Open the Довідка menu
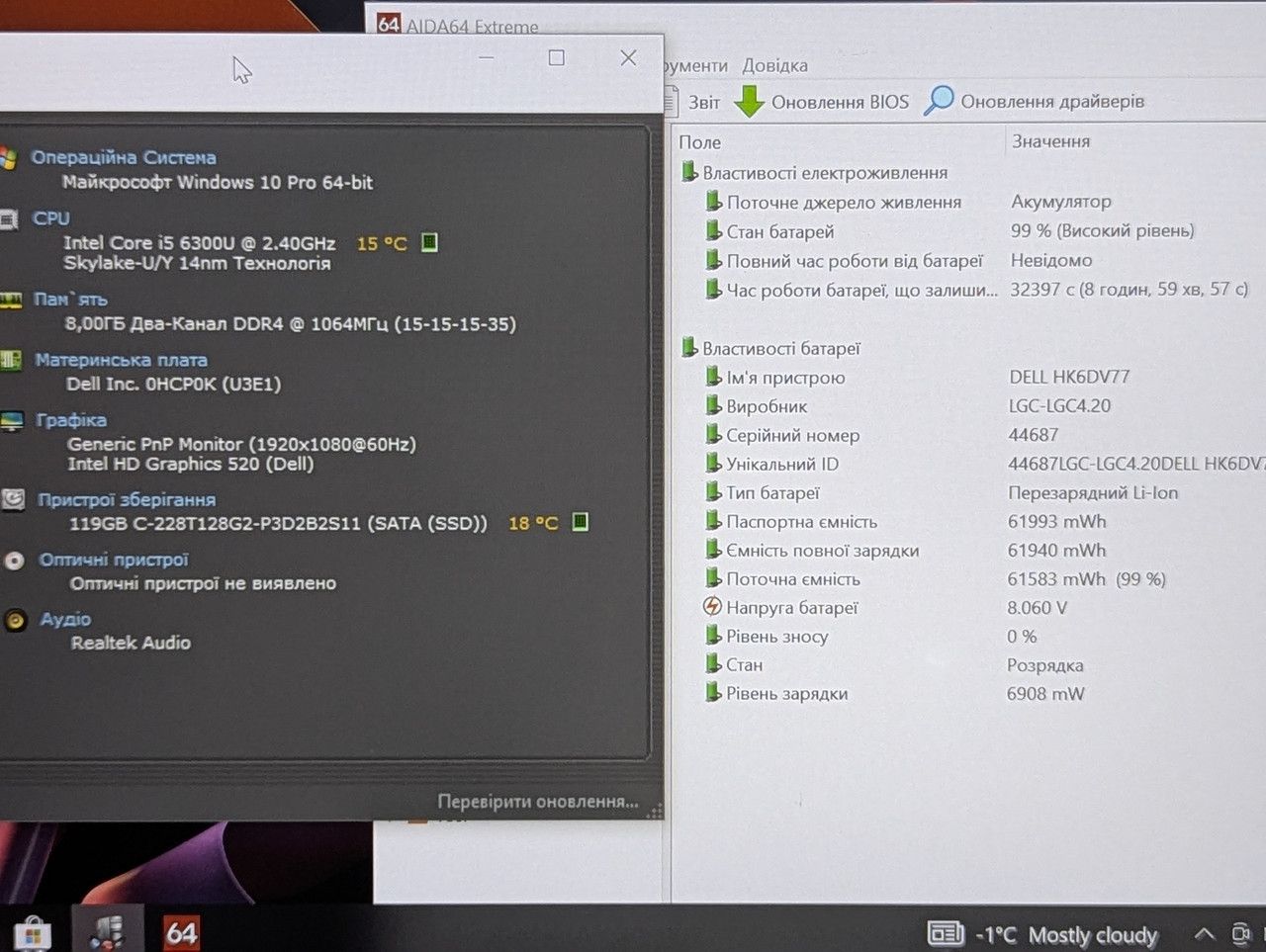This screenshot has height=952, width=1266. tap(774, 65)
